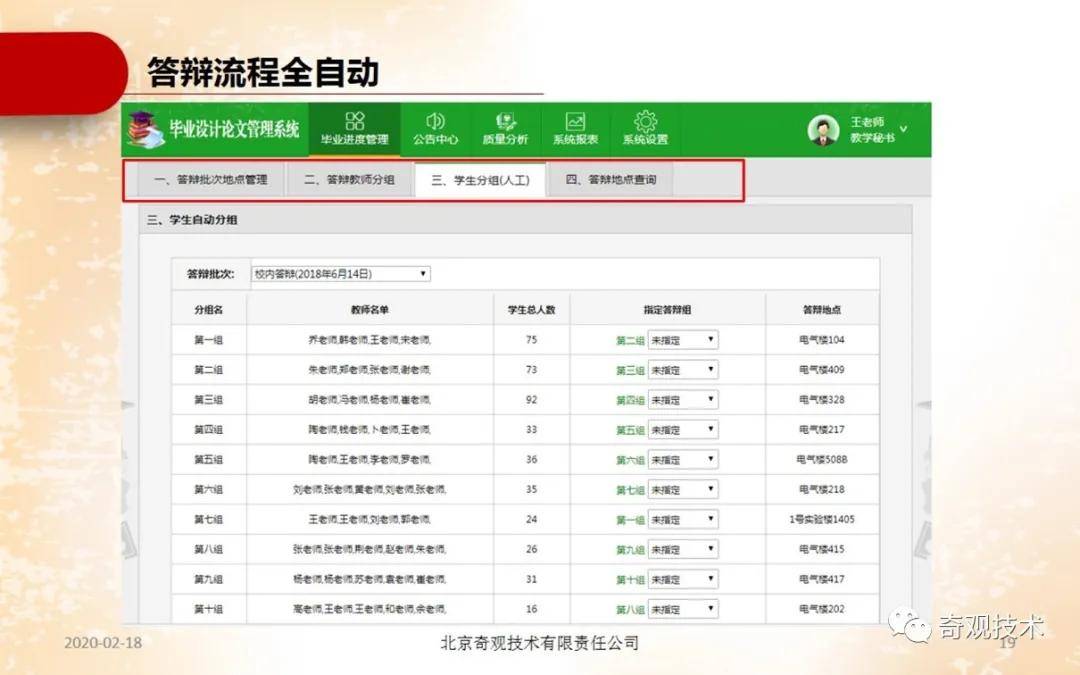
Task: Click the 电气楼104 location cell
Action: pos(821,340)
